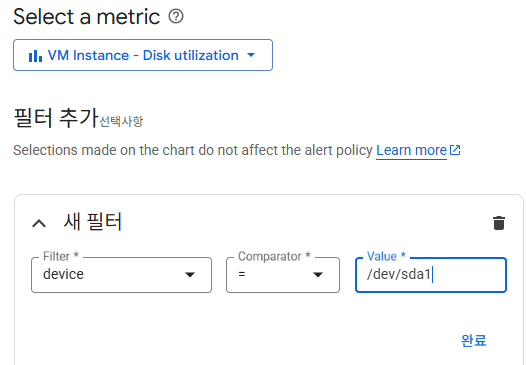Click the Value field label
The width and height of the screenshot is (526, 365).
(386, 256)
